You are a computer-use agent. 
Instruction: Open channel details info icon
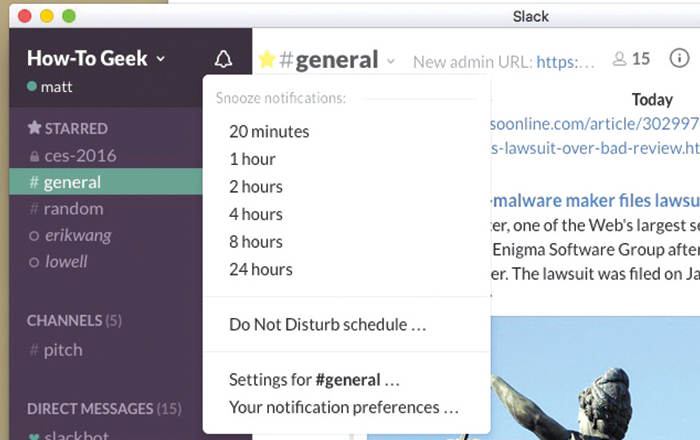tap(679, 58)
